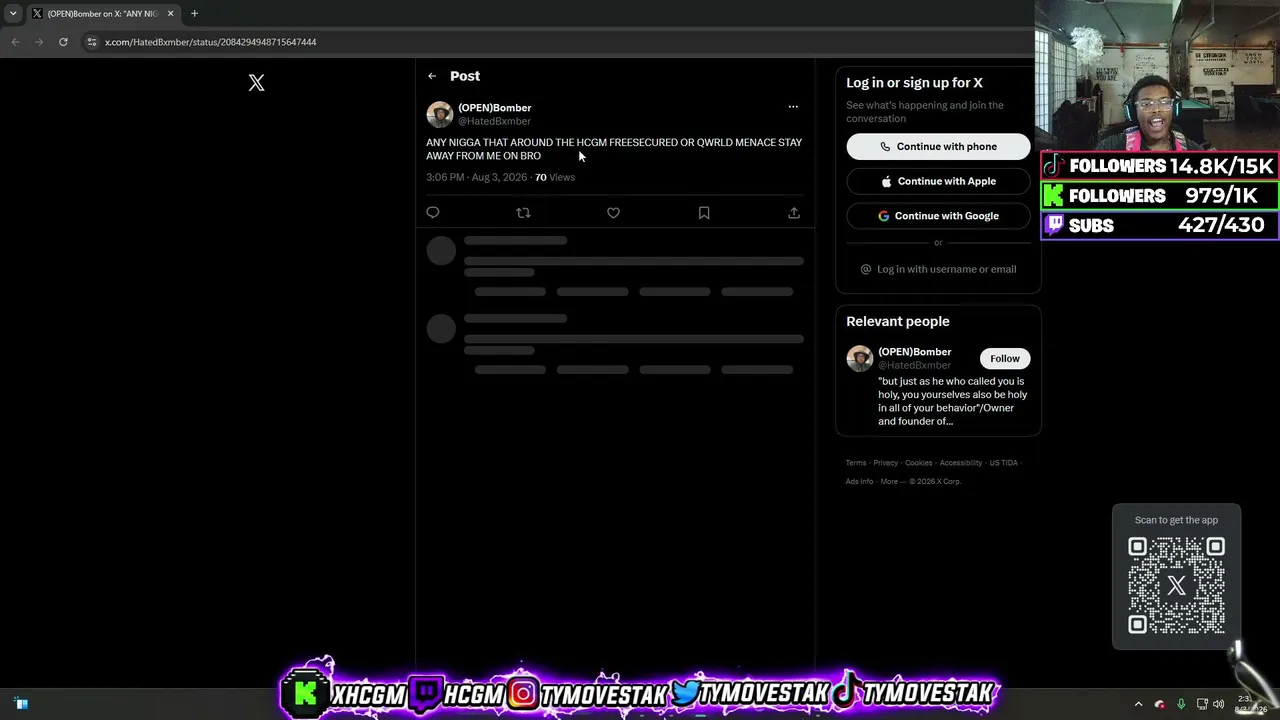Open the Terms footer link
1280x720 pixels.
(856, 463)
